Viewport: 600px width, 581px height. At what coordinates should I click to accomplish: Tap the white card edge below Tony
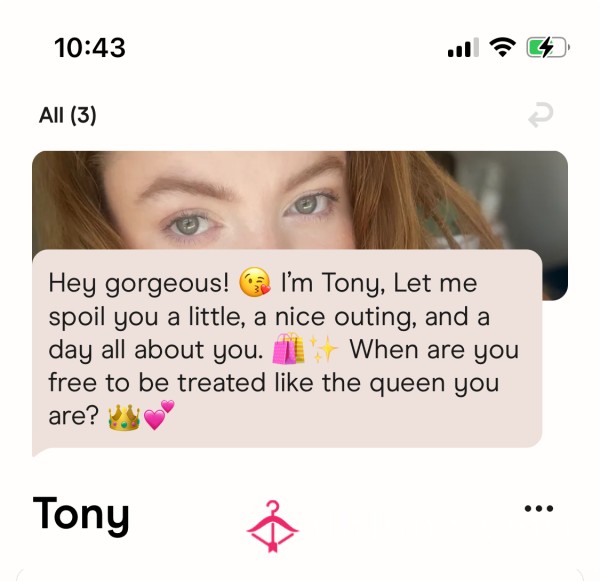300,574
